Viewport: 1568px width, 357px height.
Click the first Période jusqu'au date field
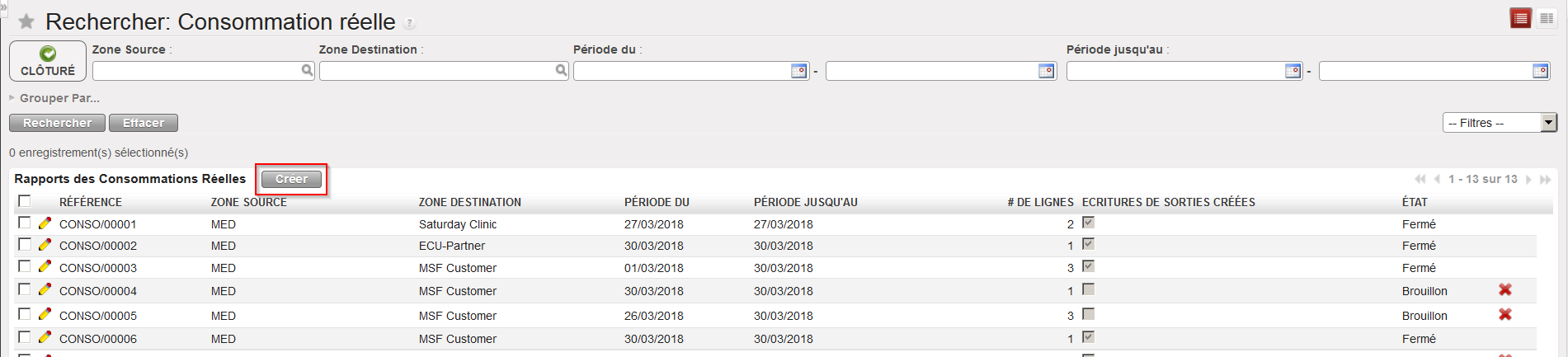(1175, 72)
